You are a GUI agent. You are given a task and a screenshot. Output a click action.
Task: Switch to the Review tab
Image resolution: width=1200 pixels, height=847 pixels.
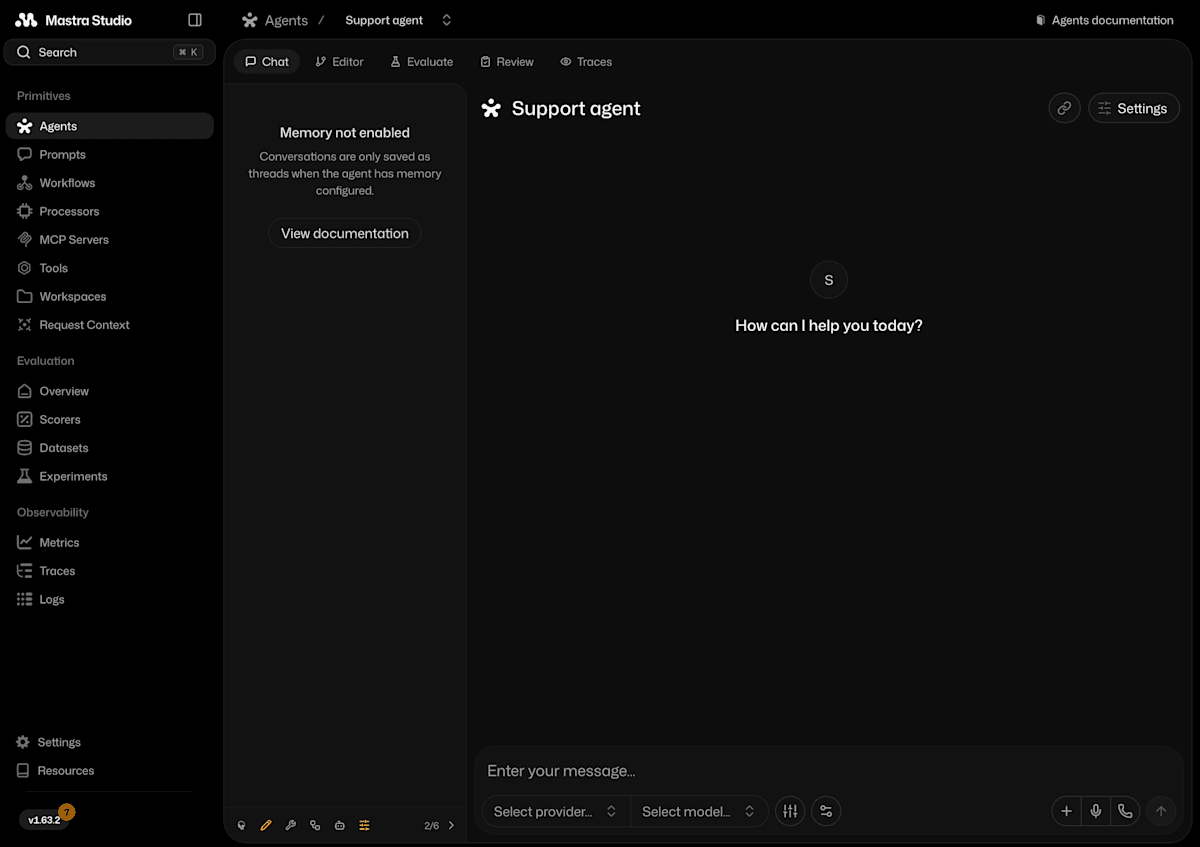click(x=506, y=62)
